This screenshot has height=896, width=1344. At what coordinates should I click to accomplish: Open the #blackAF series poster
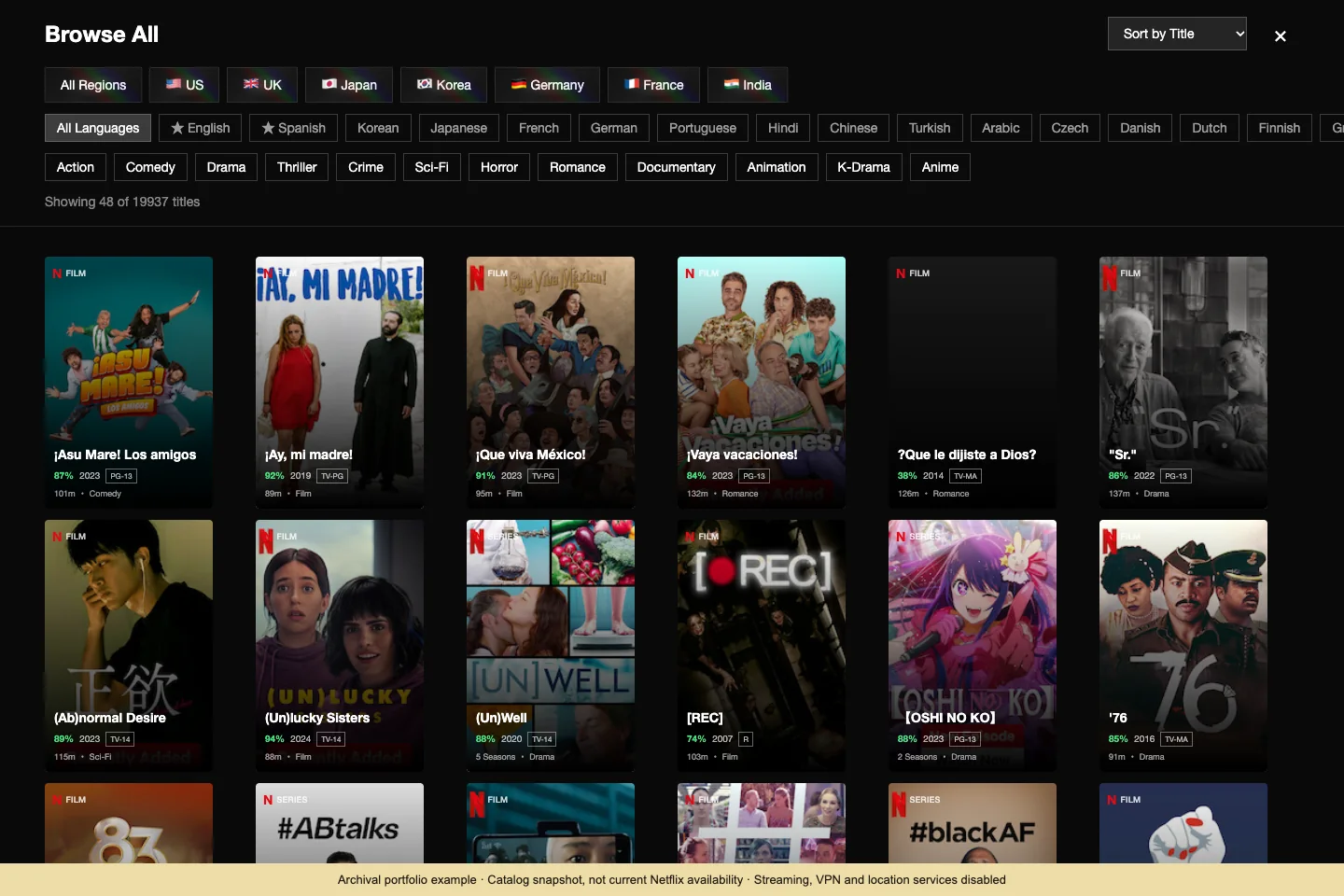(973, 823)
